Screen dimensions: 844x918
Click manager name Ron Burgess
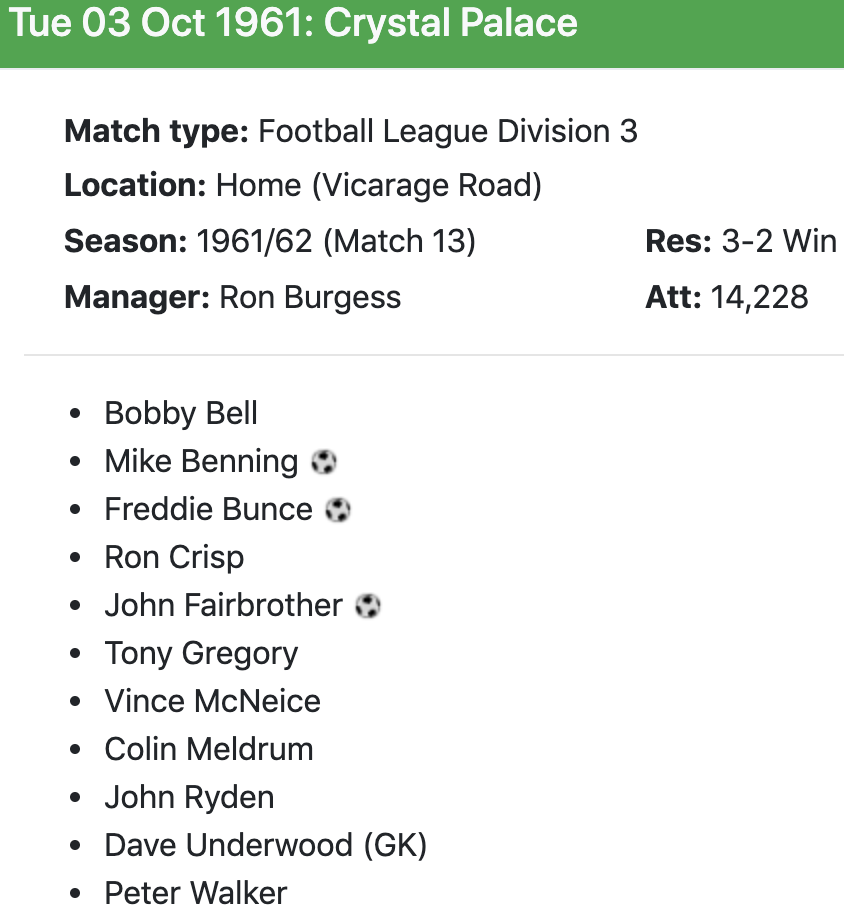(310, 298)
